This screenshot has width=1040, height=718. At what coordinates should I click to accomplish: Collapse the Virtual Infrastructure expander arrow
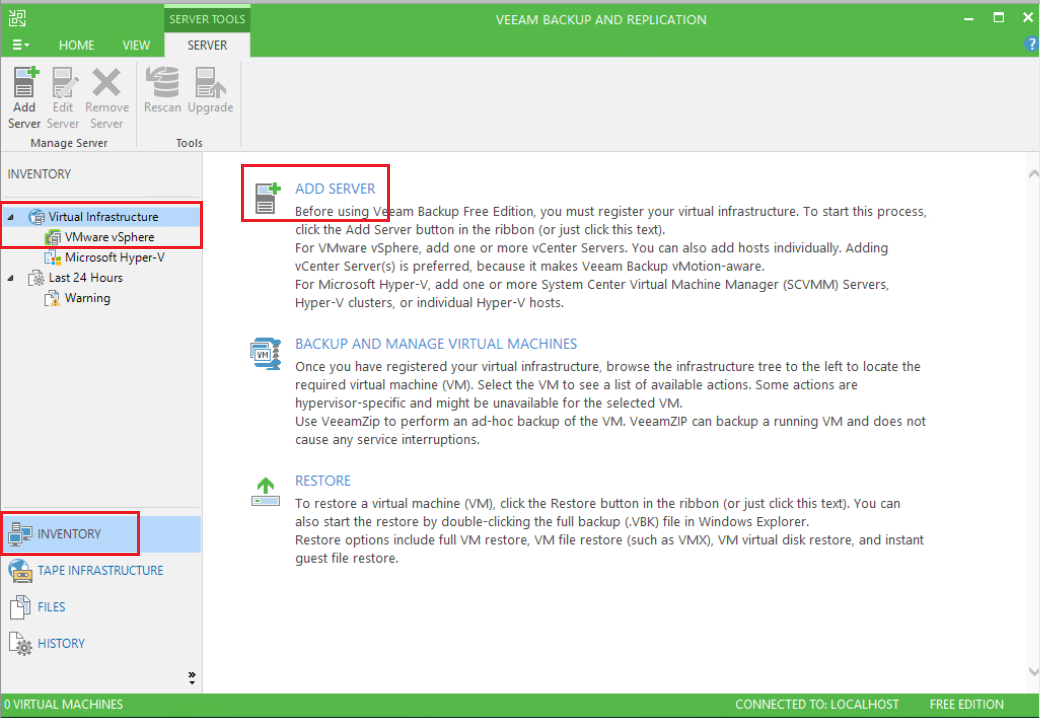(x=11, y=217)
